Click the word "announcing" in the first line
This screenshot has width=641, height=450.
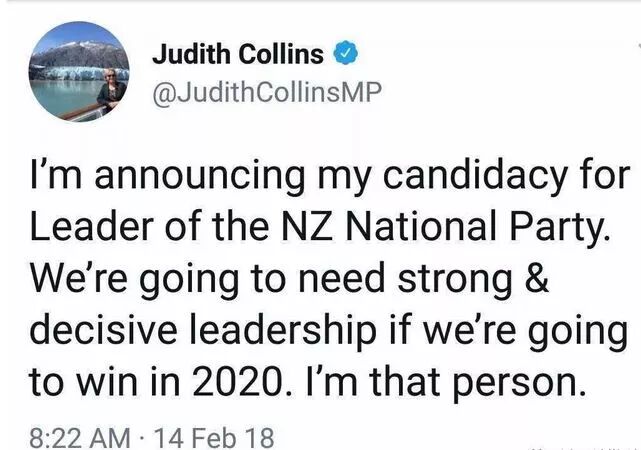click(200, 177)
